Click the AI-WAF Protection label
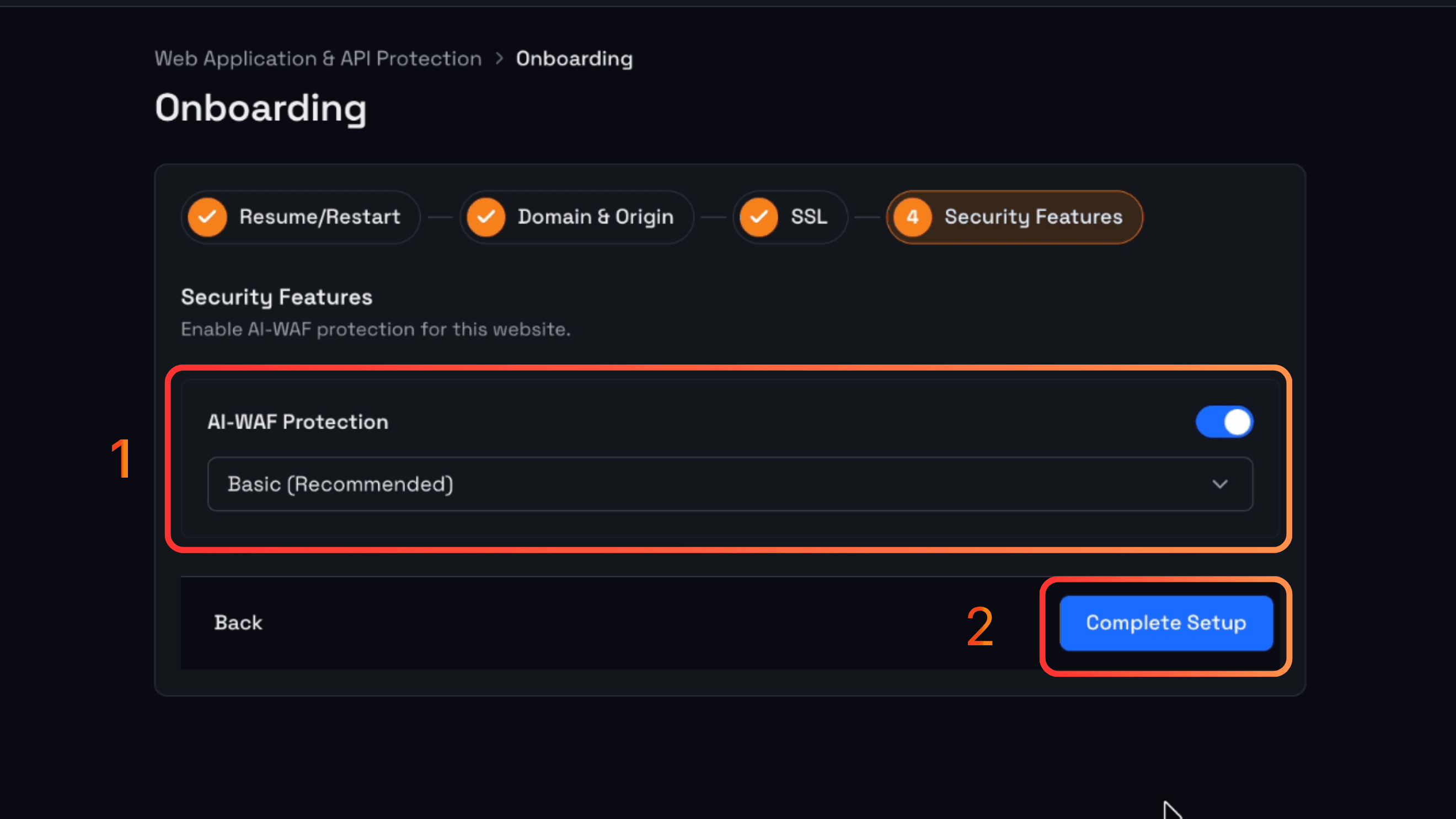This screenshot has height=819, width=1456. tap(298, 422)
